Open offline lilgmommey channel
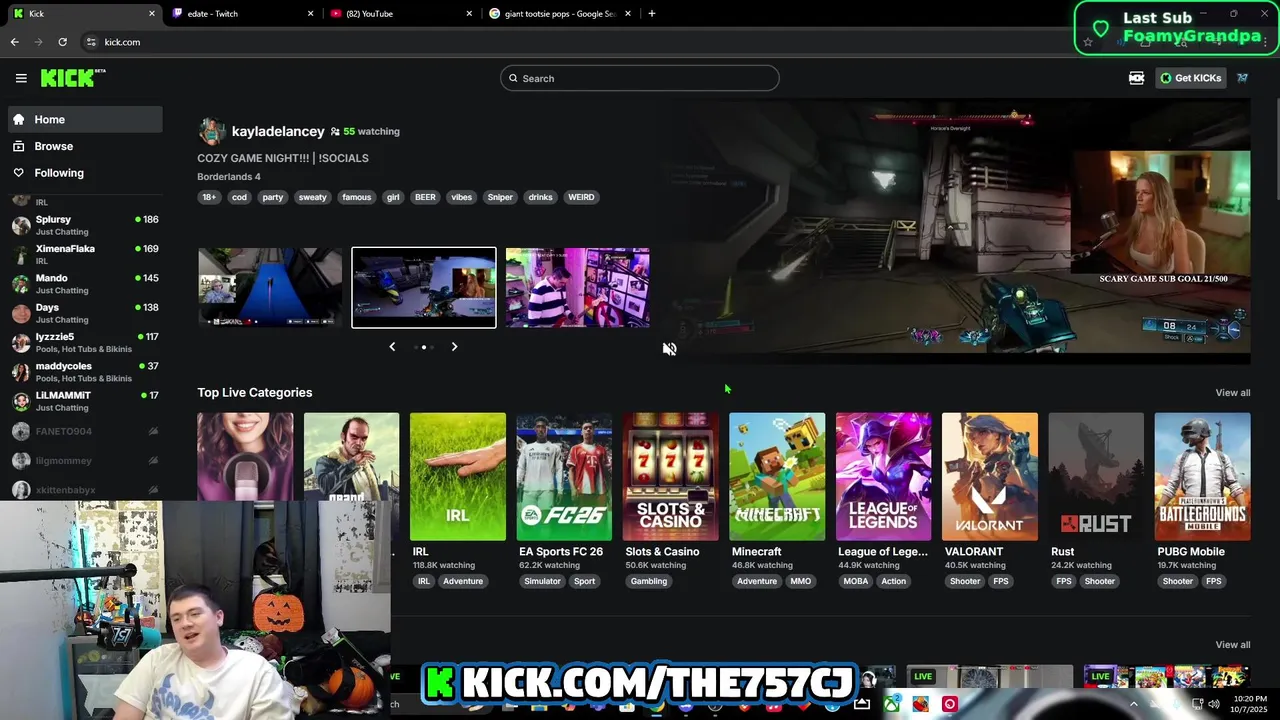This screenshot has width=1280, height=720. 85,460
